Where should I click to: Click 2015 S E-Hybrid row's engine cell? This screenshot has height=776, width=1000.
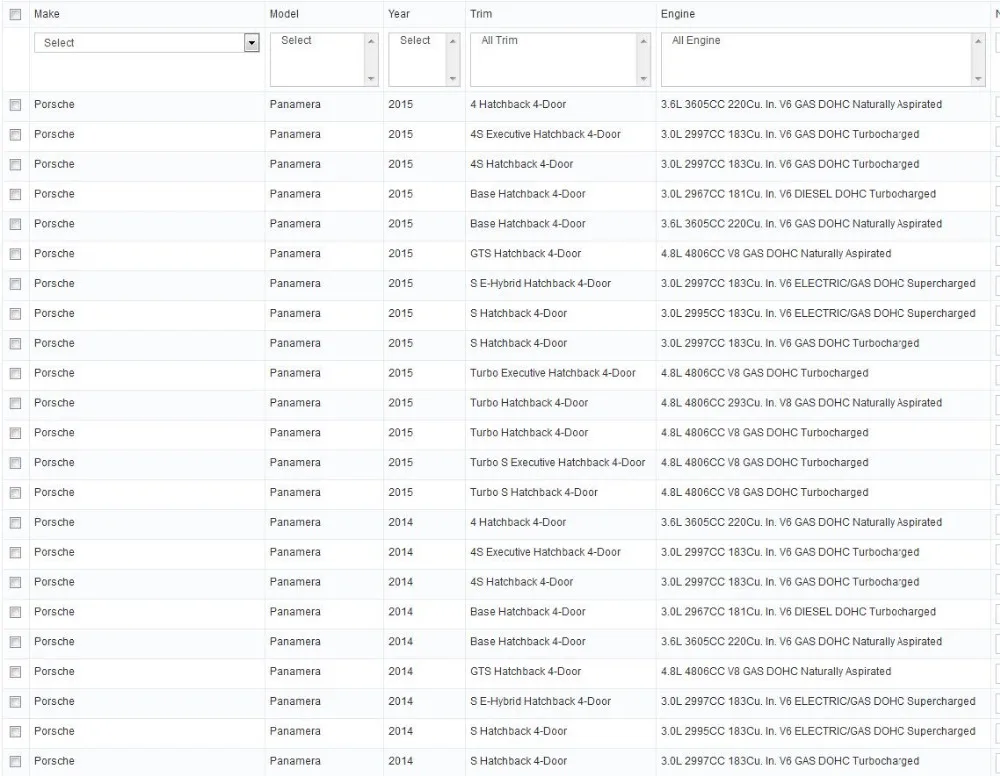(818, 284)
